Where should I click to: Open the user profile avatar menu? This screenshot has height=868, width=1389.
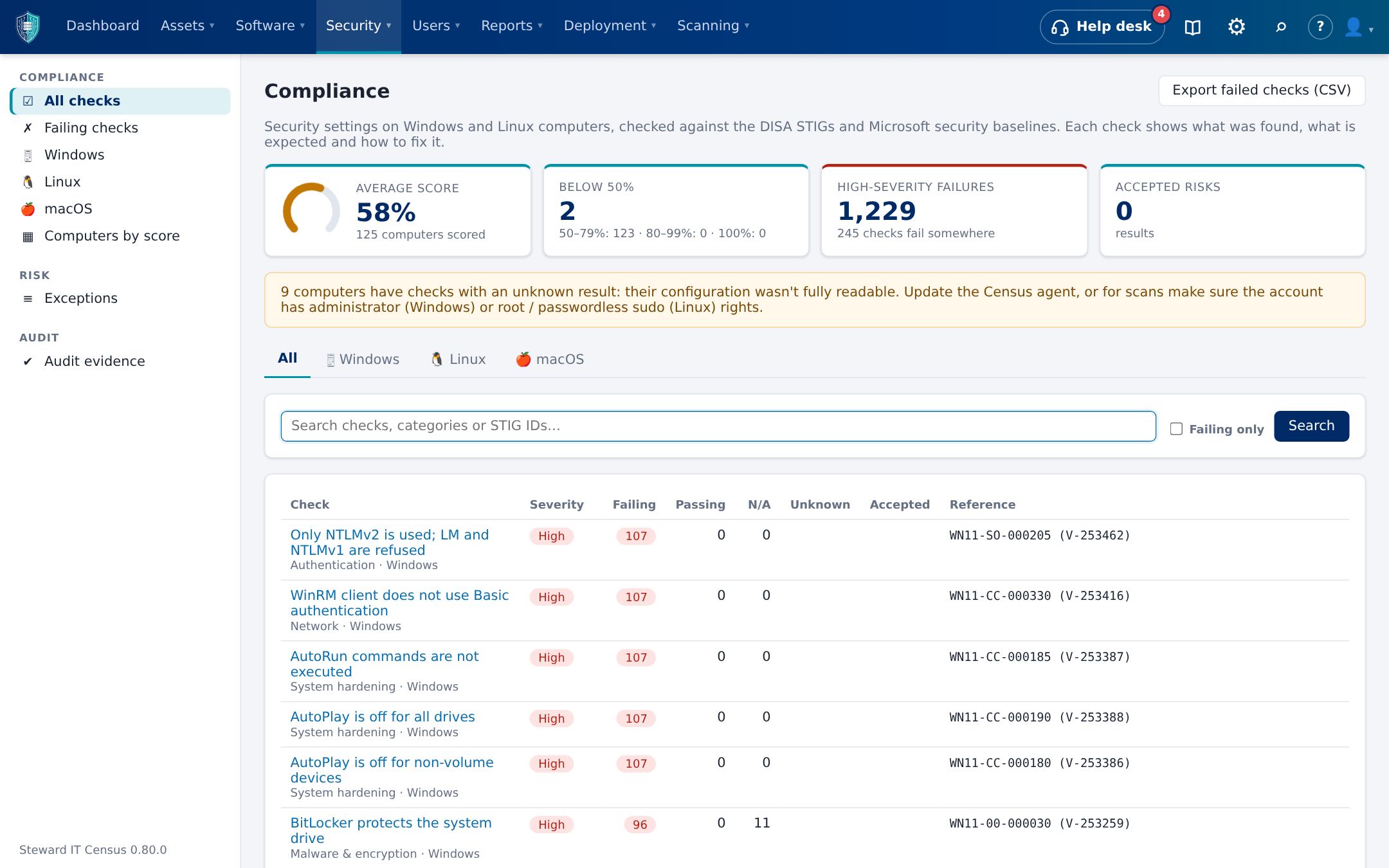click(1359, 27)
